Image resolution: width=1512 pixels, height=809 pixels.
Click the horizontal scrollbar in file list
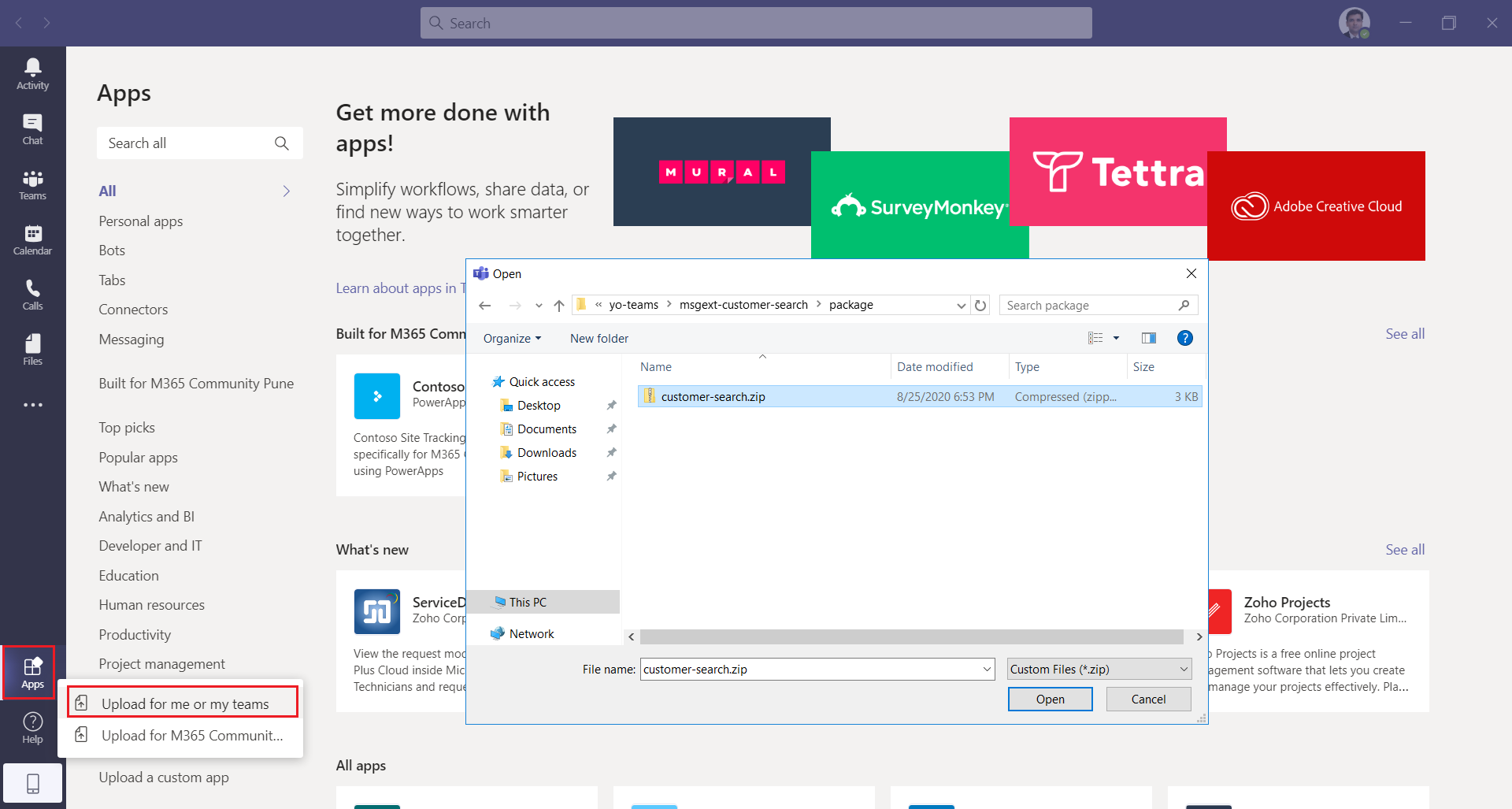tap(911, 636)
